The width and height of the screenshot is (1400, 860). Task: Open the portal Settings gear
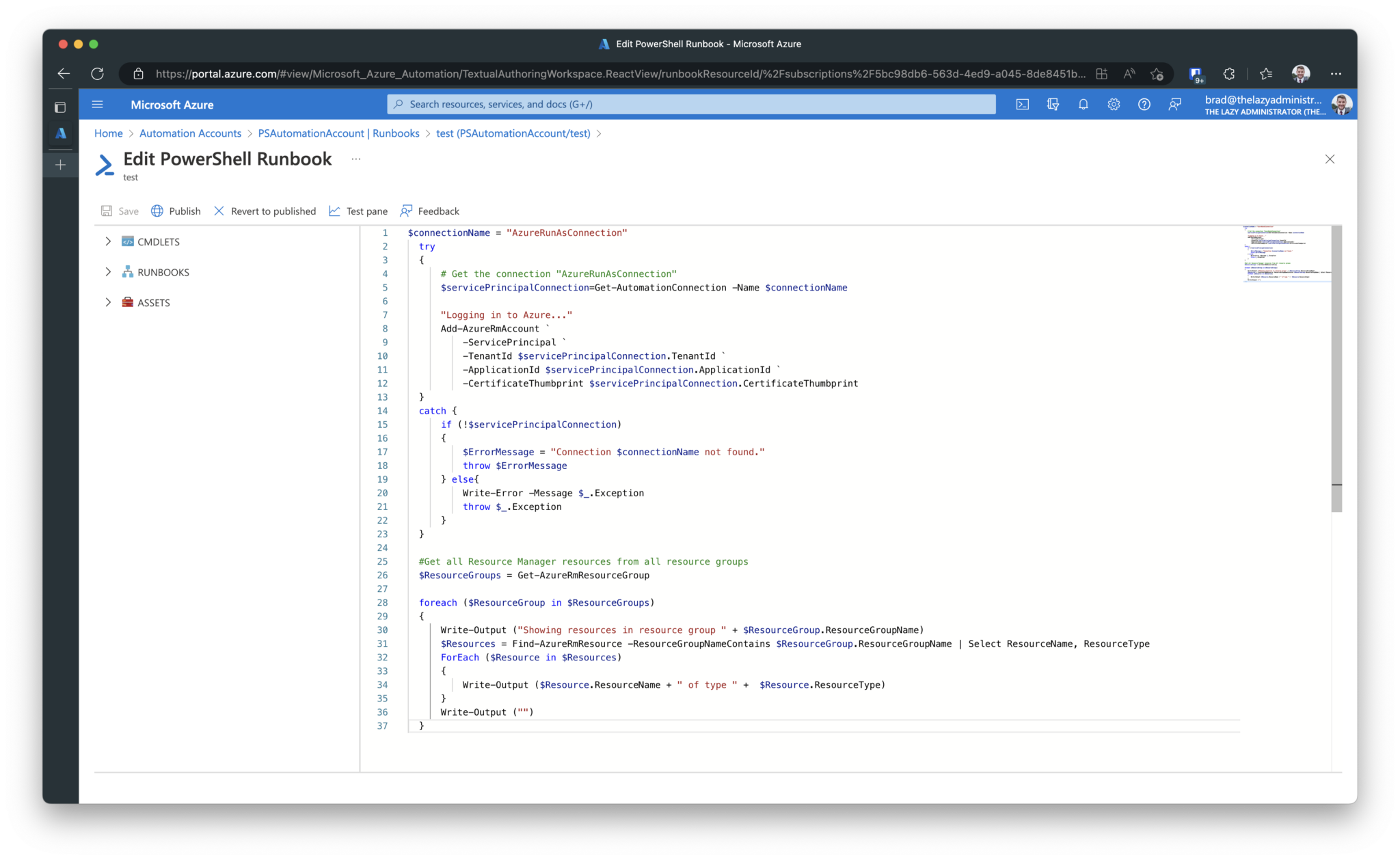click(1114, 105)
